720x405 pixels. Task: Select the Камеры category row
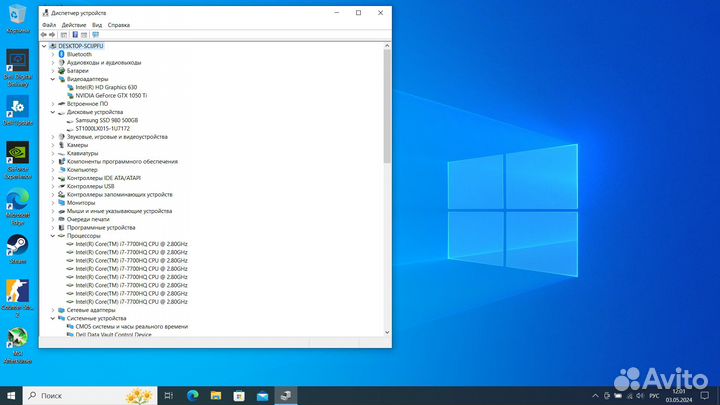(x=77, y=145)
